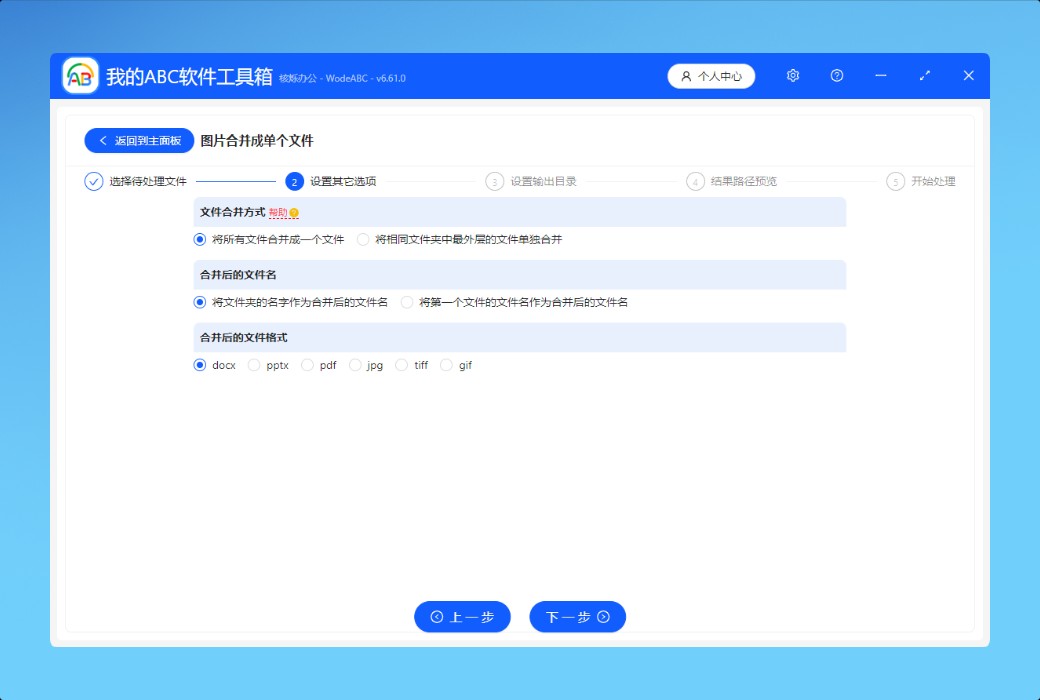The image size is (1040, 700).
Task: Click the step 5 开始处理 number icon
Action: point(895,181)
